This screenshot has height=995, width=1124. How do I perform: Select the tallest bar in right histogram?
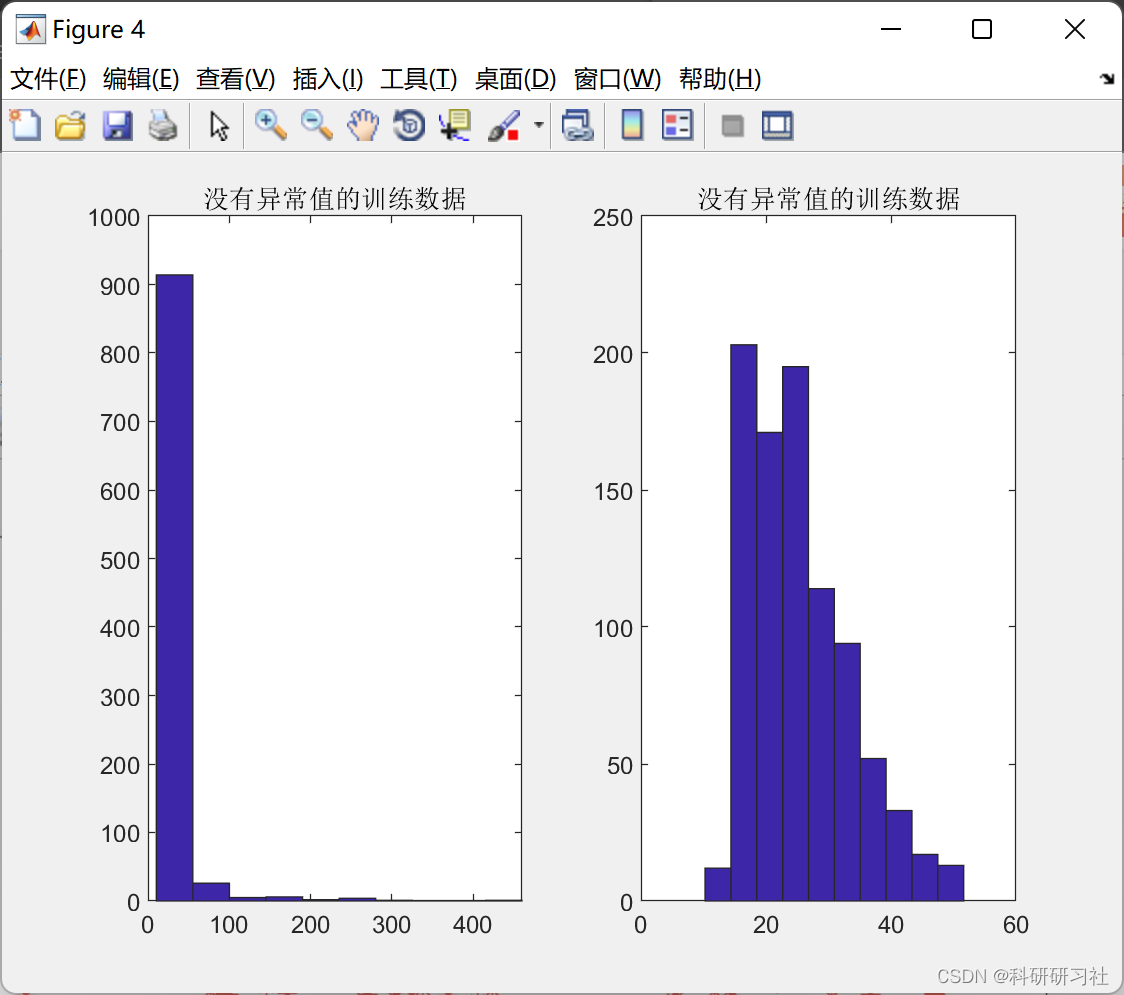pyautogui.click(x=743, y=622)
